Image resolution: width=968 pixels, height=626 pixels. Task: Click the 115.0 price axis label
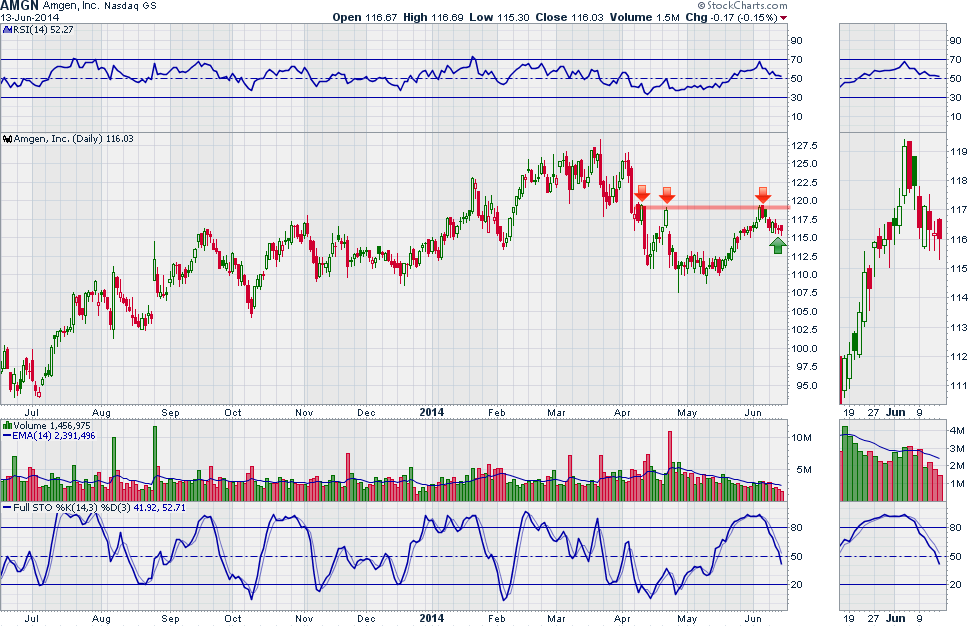pyautogui.click(x=804, y=238)
